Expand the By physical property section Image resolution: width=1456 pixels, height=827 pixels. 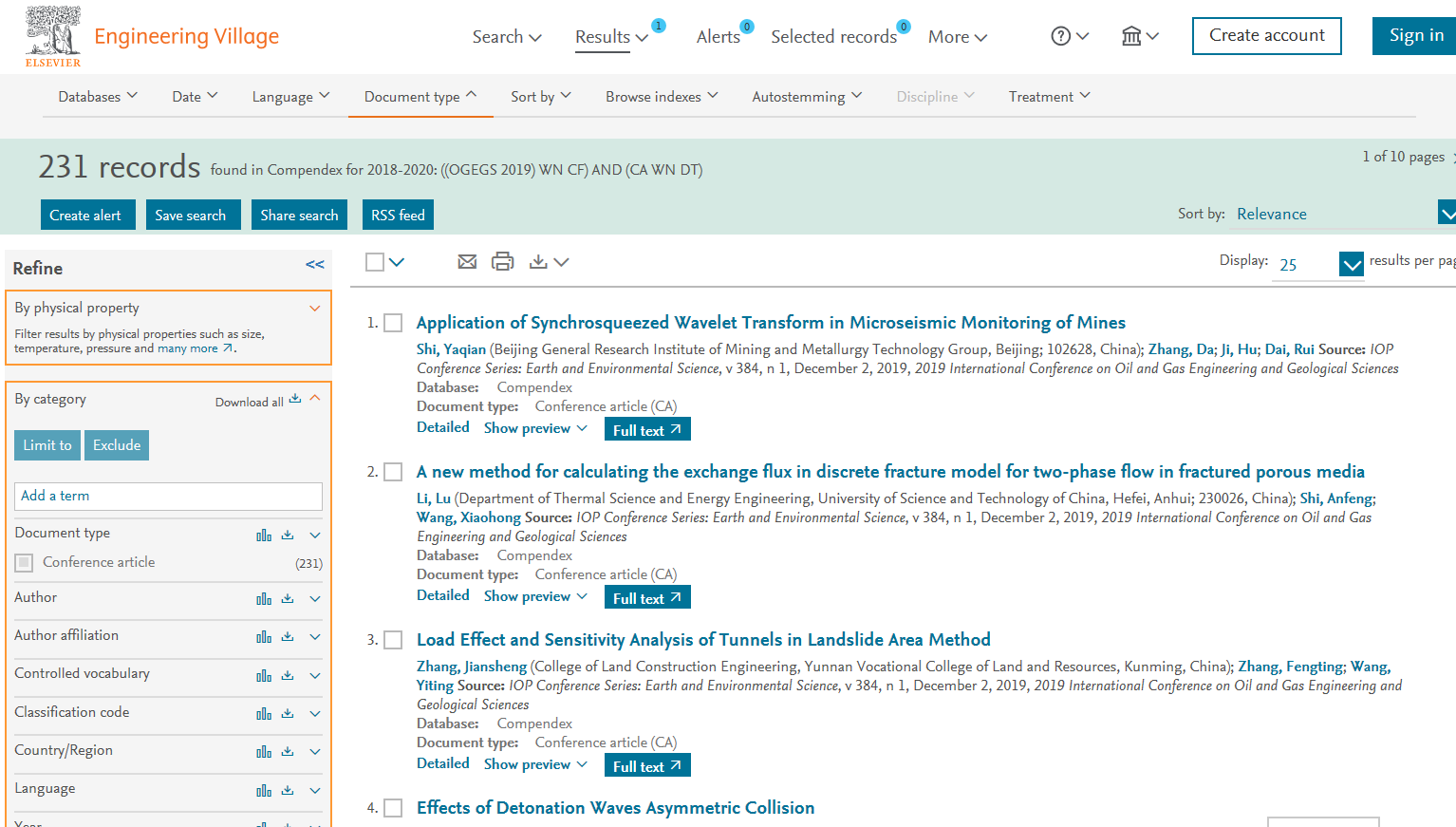pyautogui.click(x=315, y=309)
